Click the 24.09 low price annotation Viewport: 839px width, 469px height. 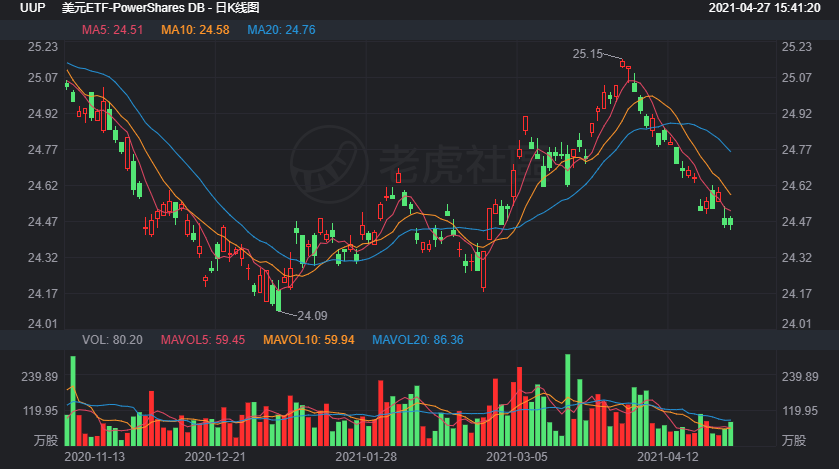point(312,316)
